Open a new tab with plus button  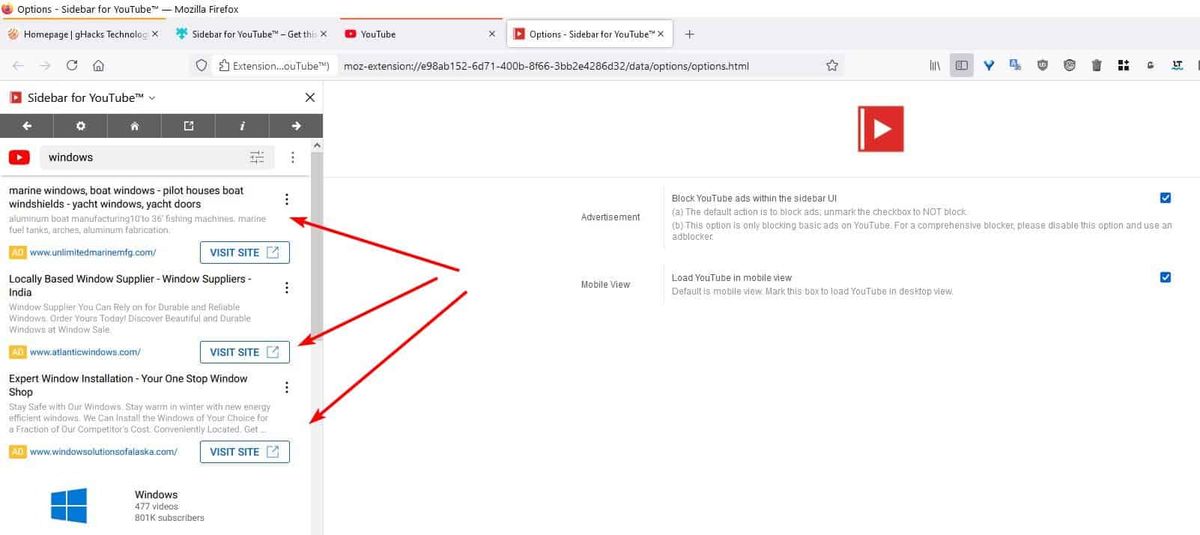pyautogui.click(x=689, y=34)
